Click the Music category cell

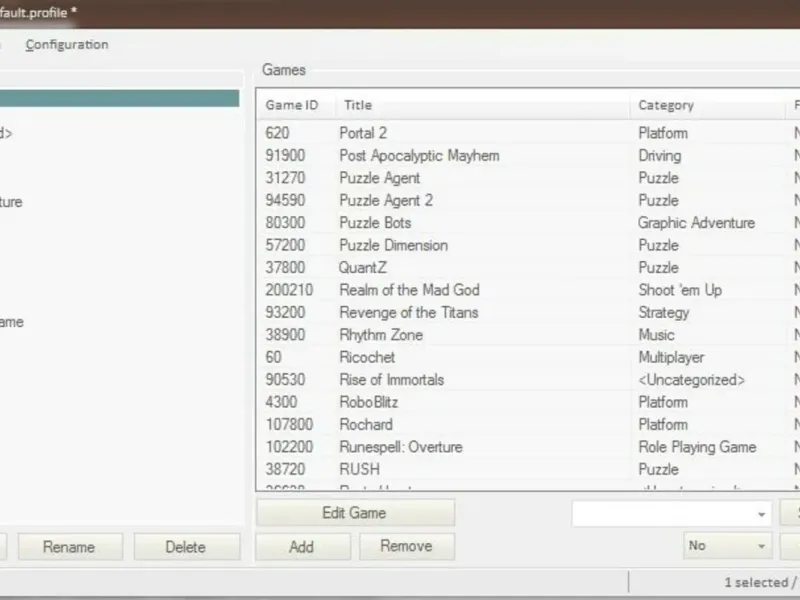pyautogui.click(x=657, y=335)
